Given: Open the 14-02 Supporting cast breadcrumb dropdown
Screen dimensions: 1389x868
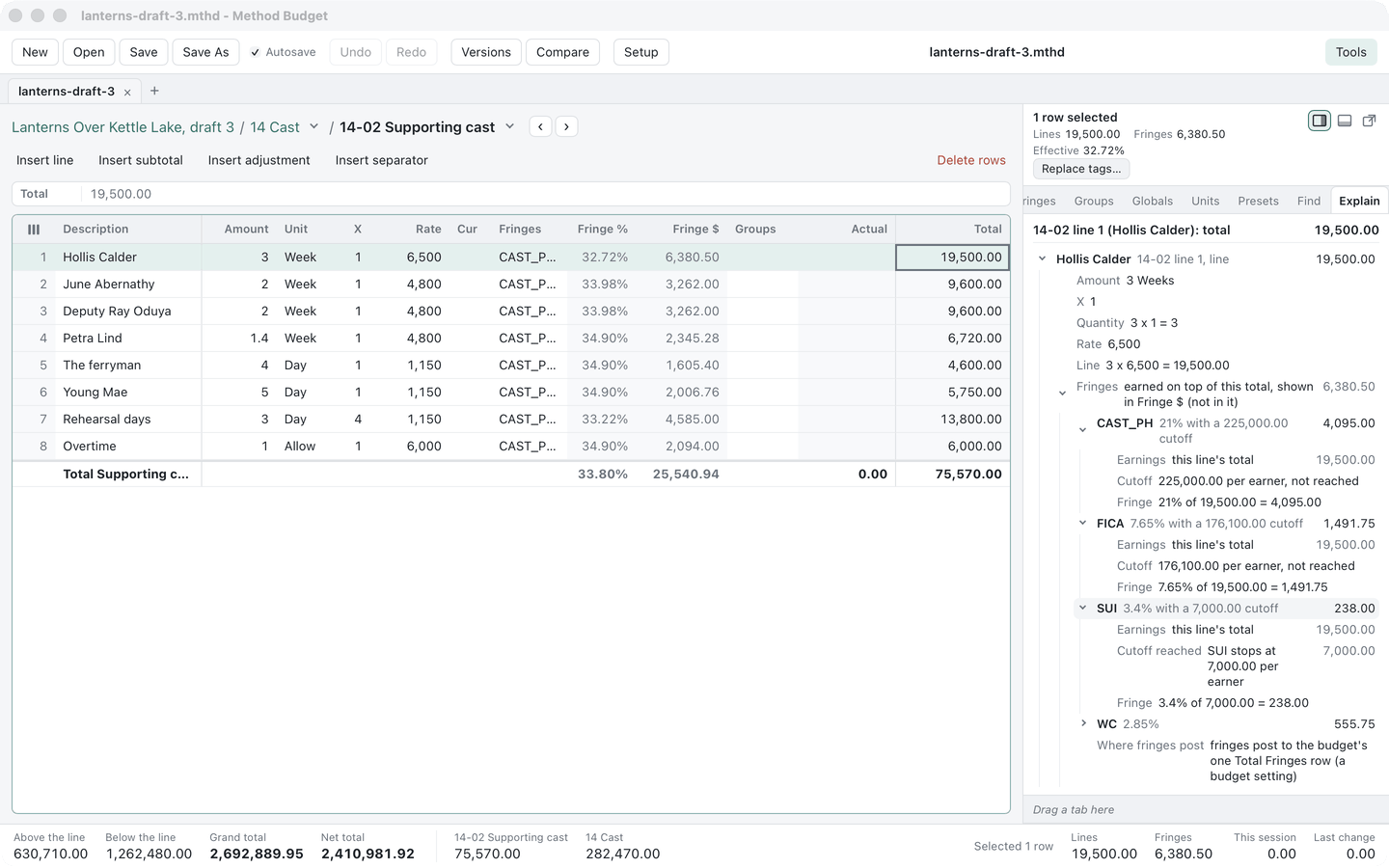Looking at the screenshot, I should coord(510,126).
